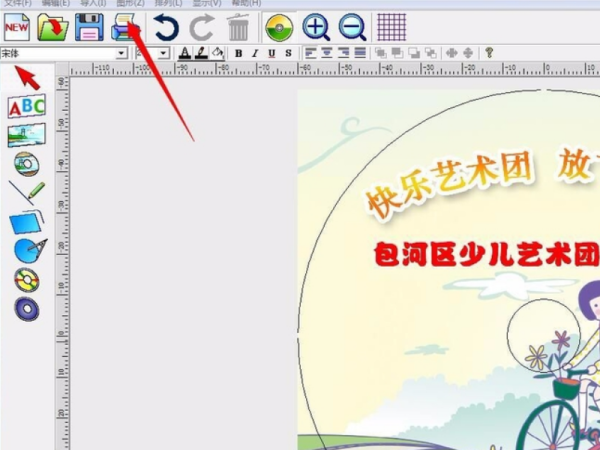Zoom in with the plus magnifier
The height and width of the screenshot is (450, 600).
click(316, 27)
